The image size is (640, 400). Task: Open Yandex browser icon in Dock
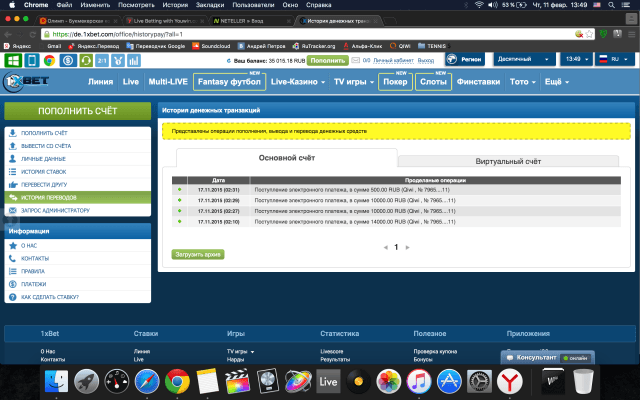(509, 381)
